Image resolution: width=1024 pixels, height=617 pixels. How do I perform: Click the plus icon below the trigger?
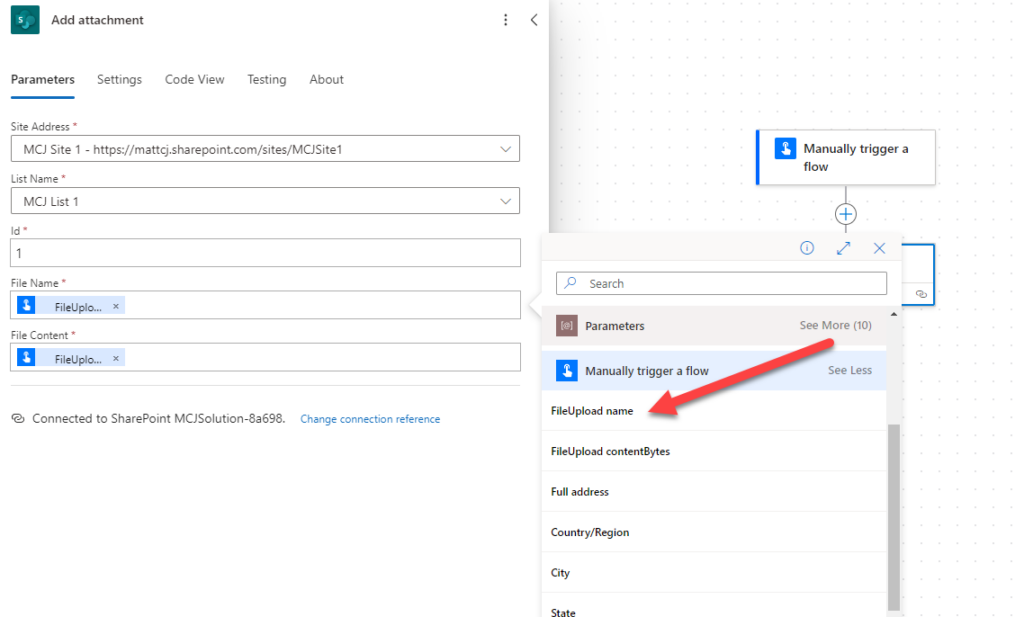(x=845, y=213)
